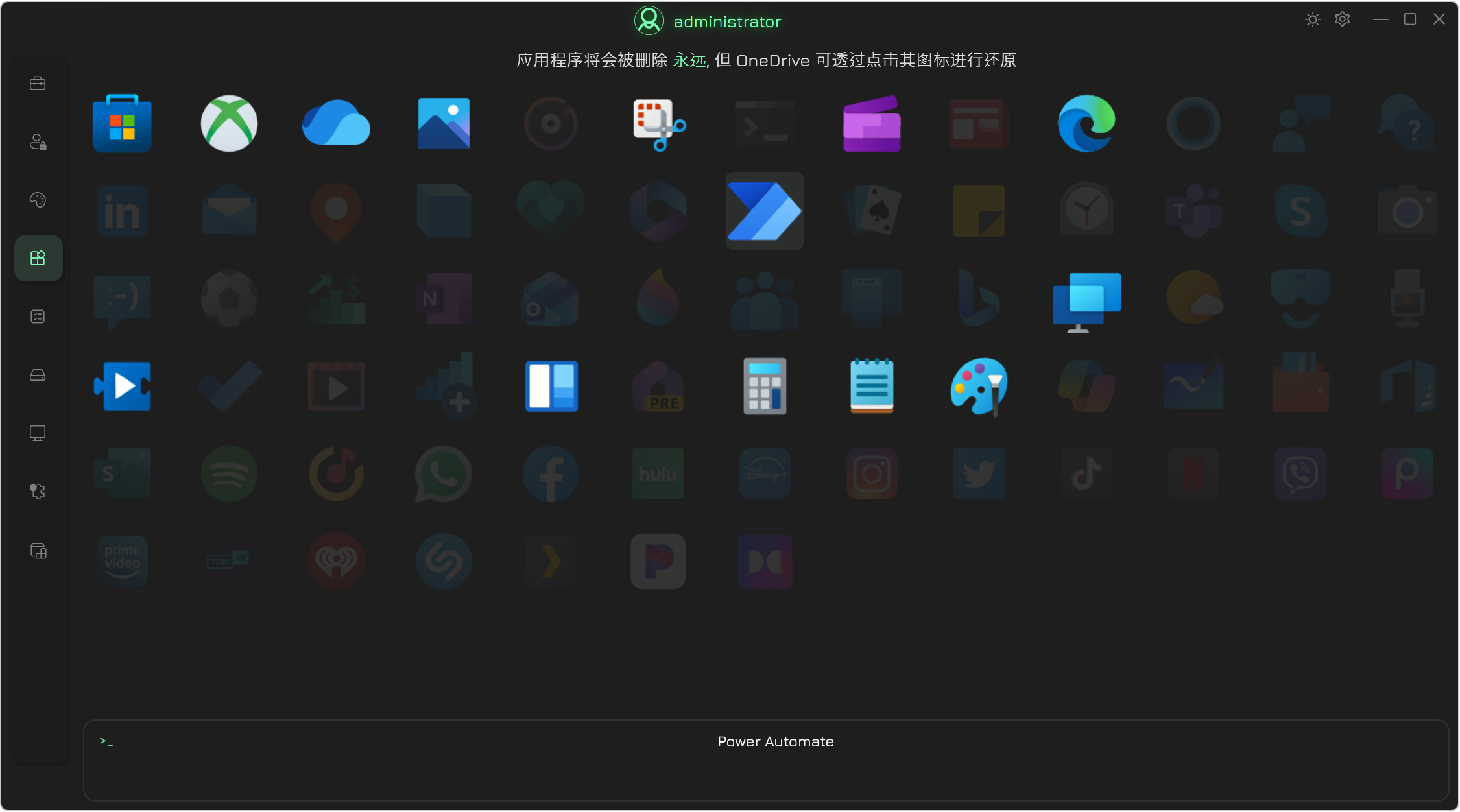Select the dimmed OneNote icon
The width and height of the screenshot is (1460, 812).
pos(444,298)
